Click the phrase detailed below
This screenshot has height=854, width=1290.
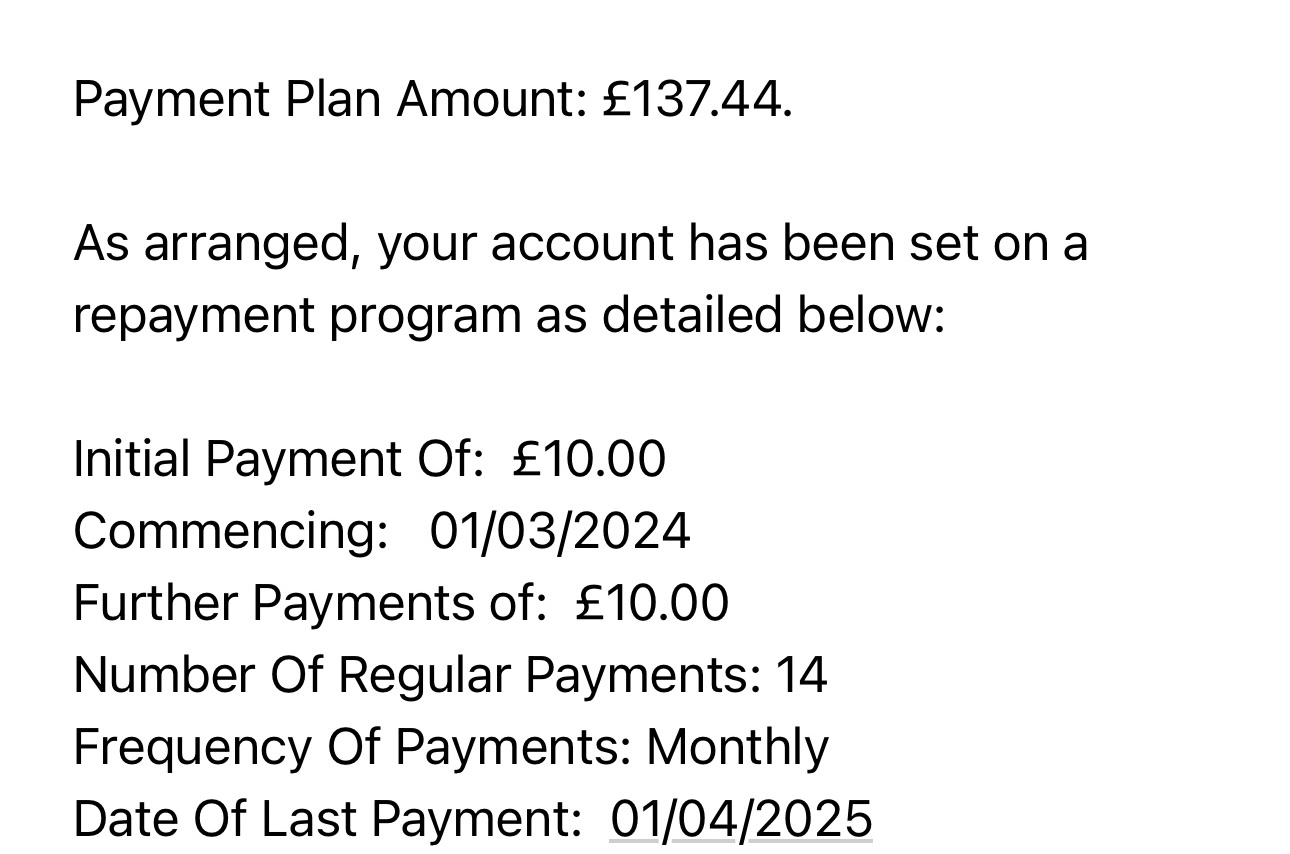pos(773,317)
